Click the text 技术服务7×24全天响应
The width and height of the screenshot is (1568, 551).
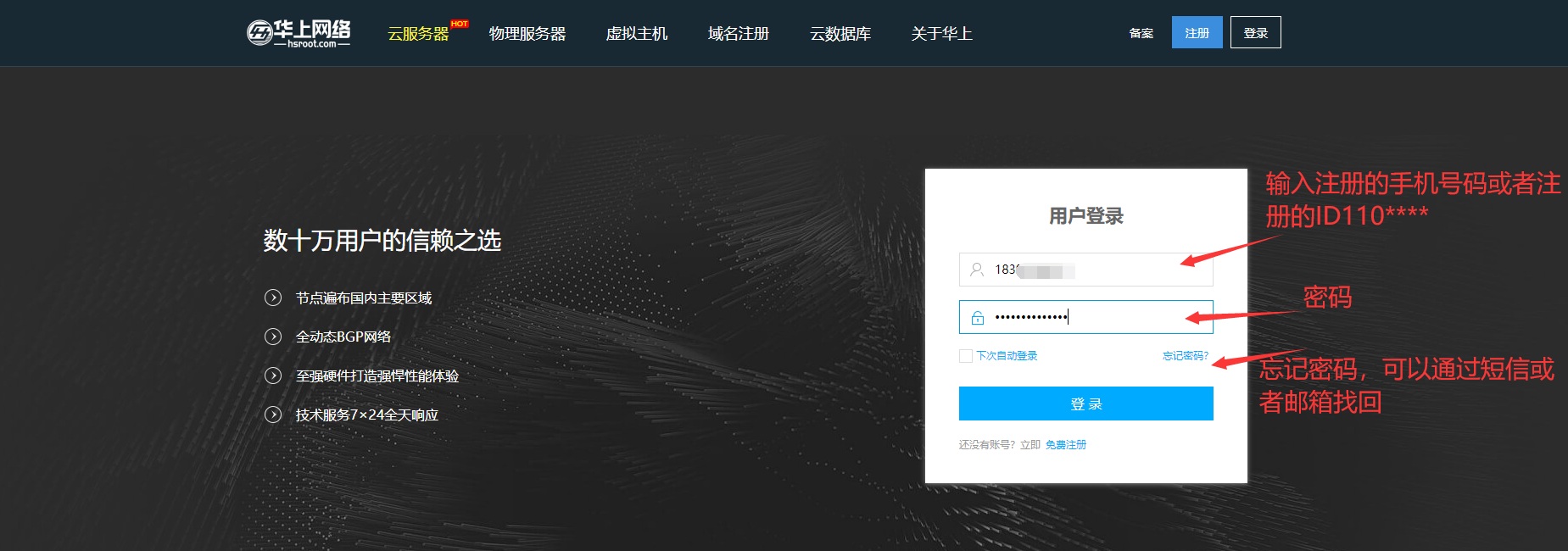(367, 415)
